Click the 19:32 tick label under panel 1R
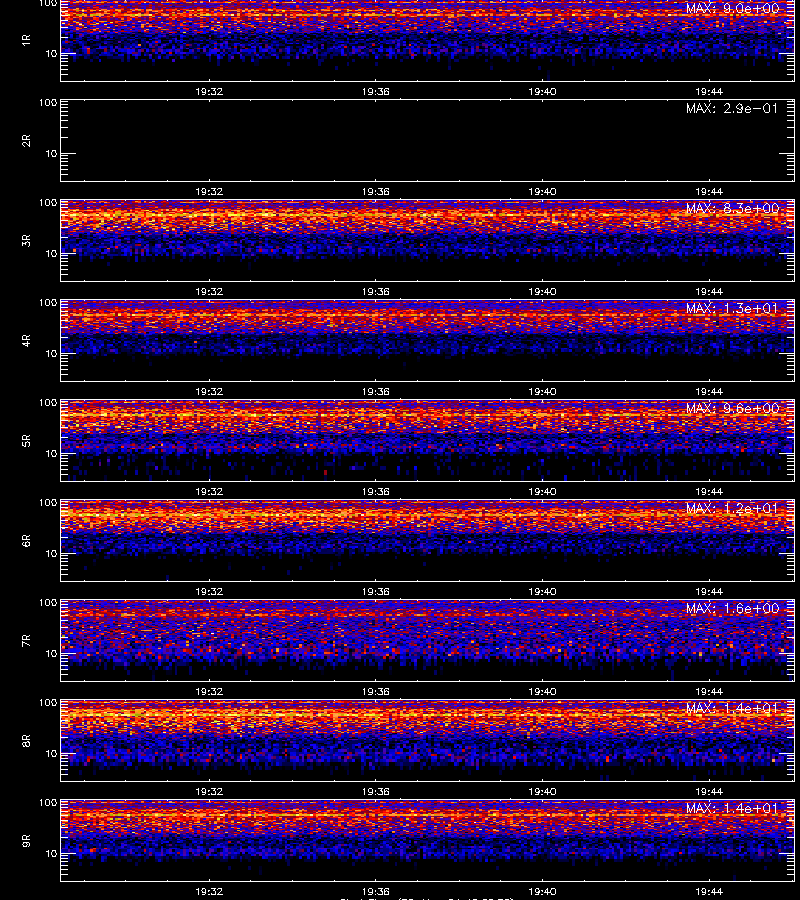The width and height of the screenshot is (800, 900). click(209, 91)
